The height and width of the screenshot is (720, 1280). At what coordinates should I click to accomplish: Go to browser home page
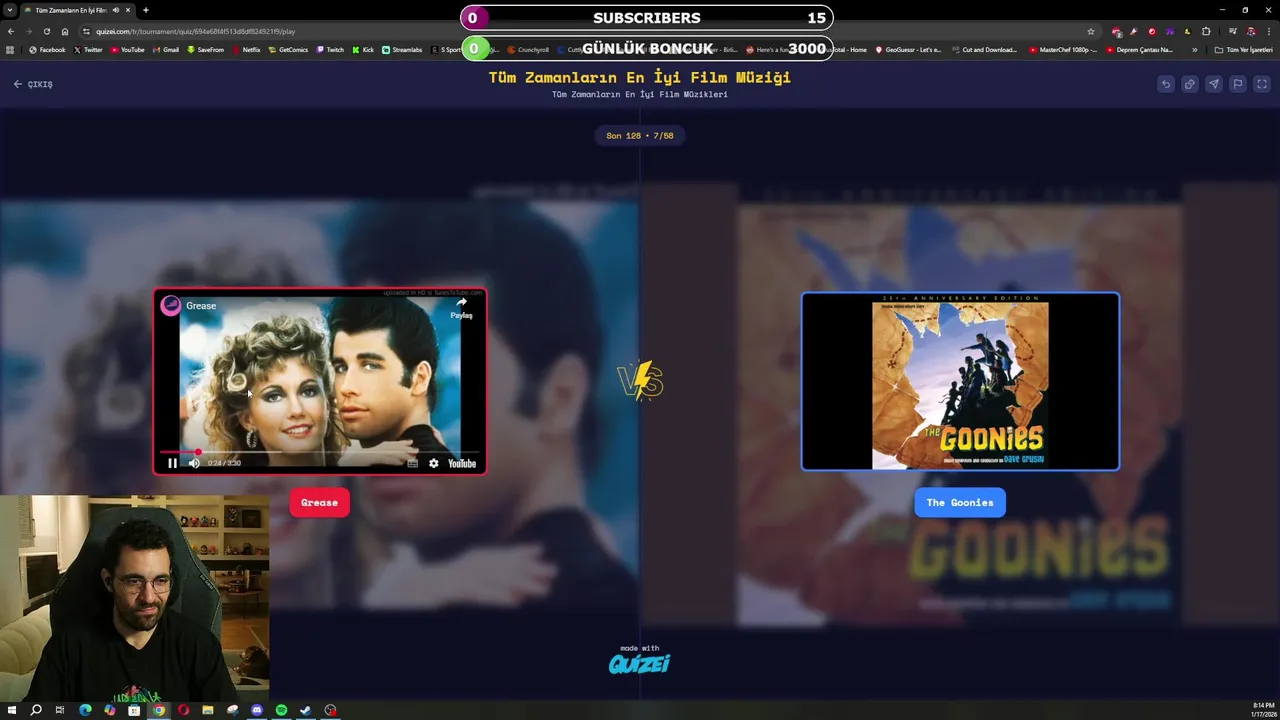65,31
